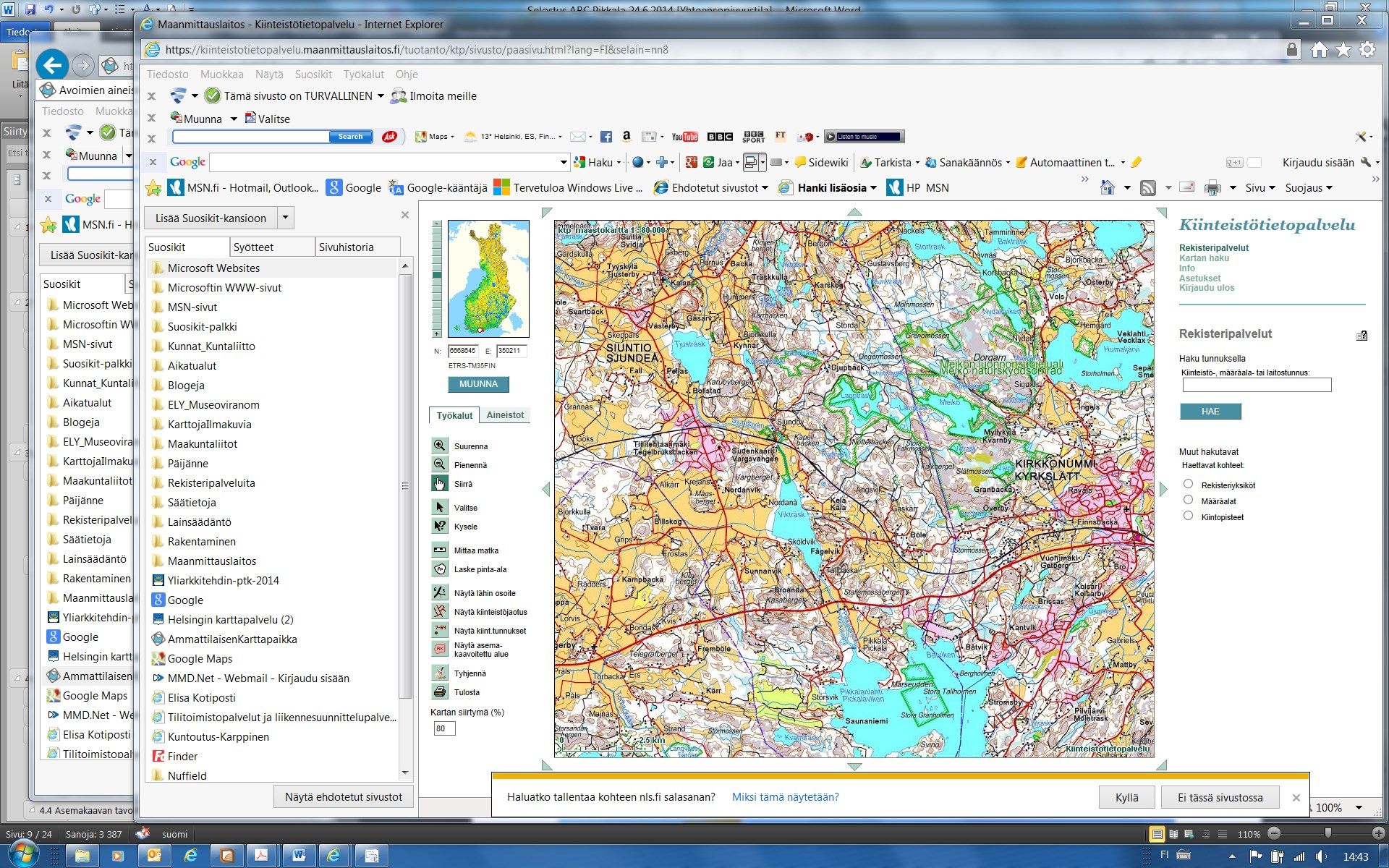Click Näytä ehdotetut sivustot button
Screen dimensions: 1389x868
[x=343, y=796]
